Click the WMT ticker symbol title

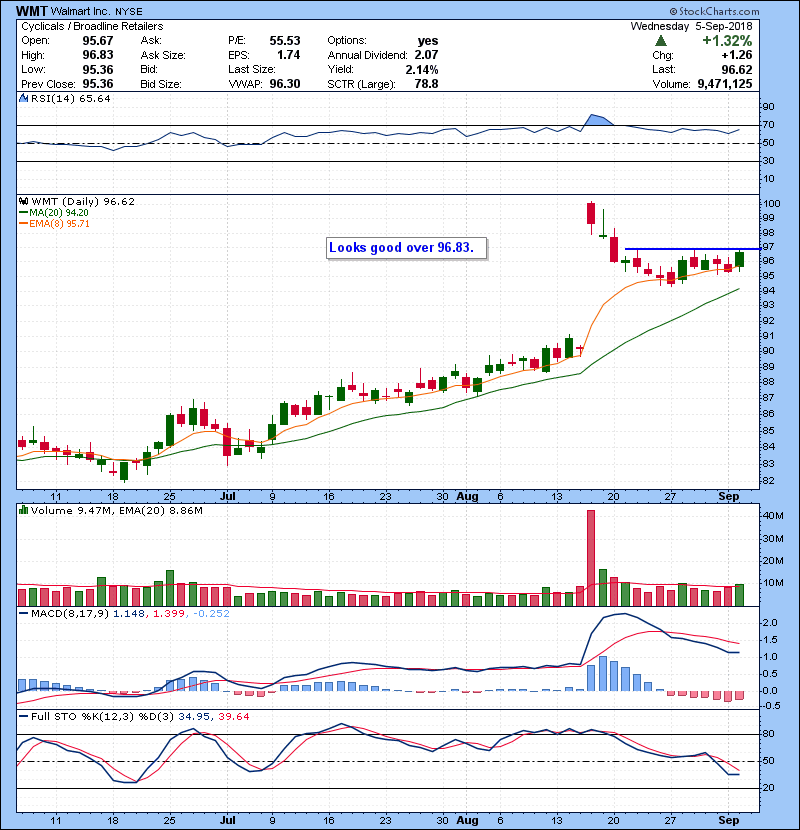(x=32, y=11)
